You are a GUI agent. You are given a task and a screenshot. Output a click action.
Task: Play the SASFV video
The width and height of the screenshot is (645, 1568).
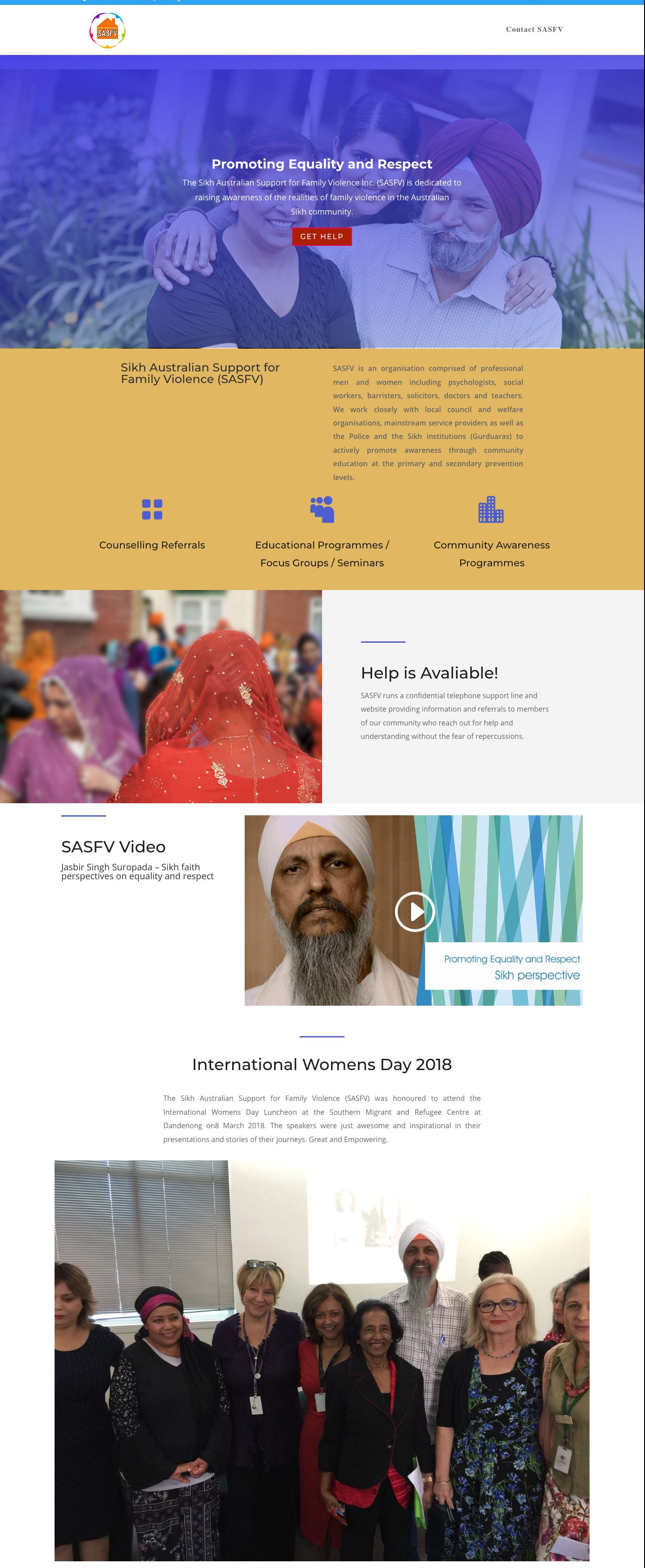tap(414, 911)
